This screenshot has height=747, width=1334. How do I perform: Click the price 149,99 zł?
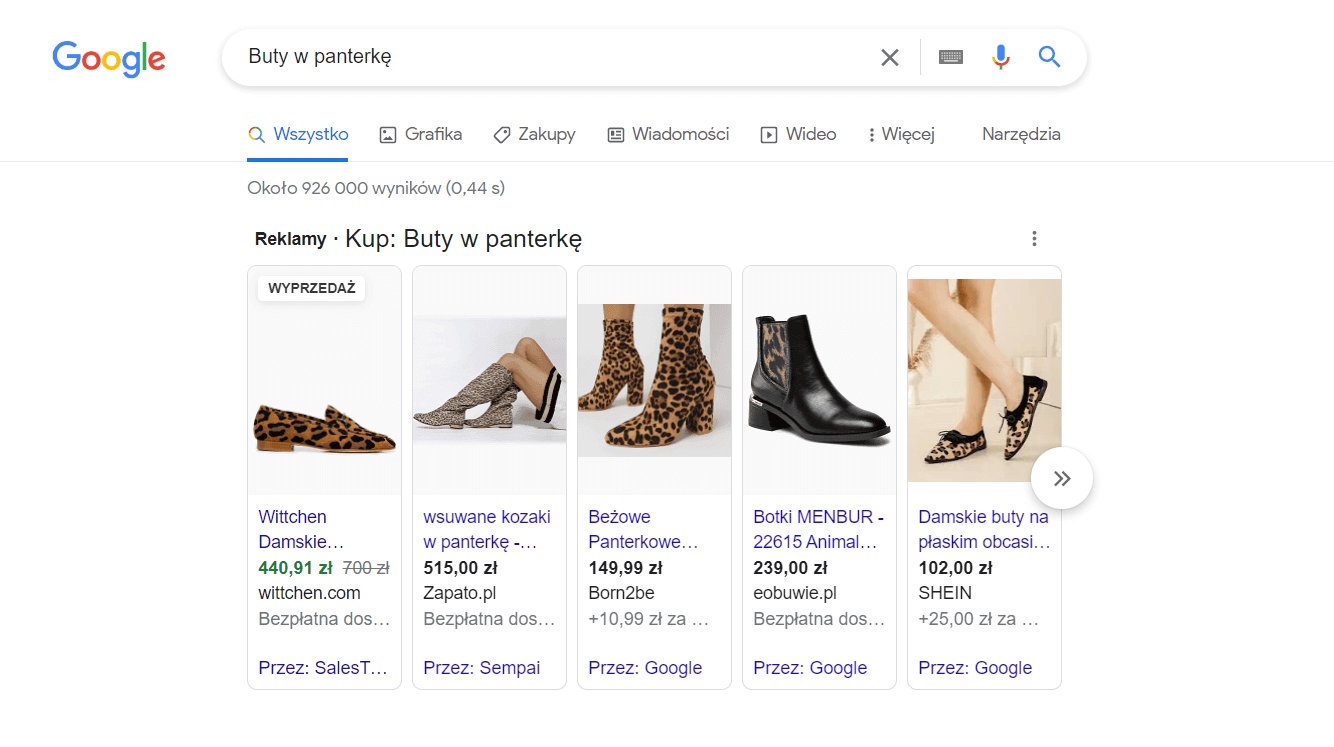625,568
